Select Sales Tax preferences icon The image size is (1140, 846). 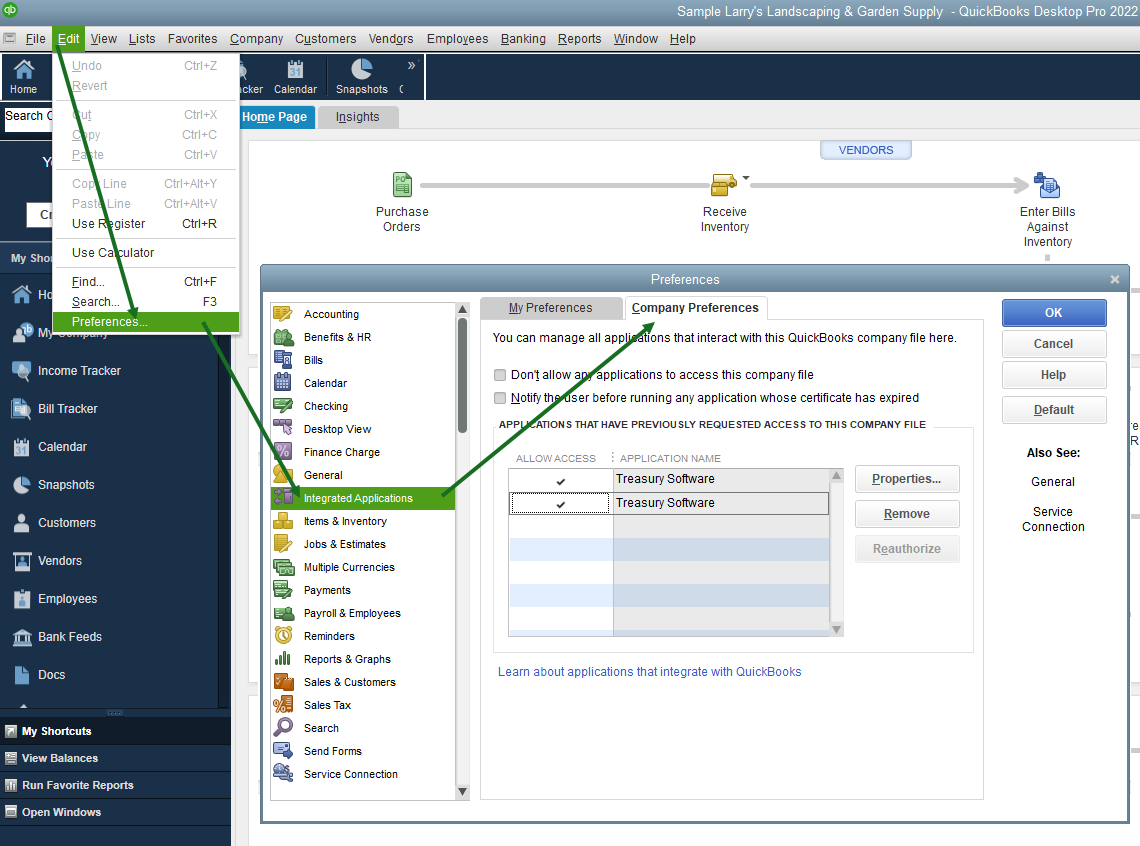point(283,705)
